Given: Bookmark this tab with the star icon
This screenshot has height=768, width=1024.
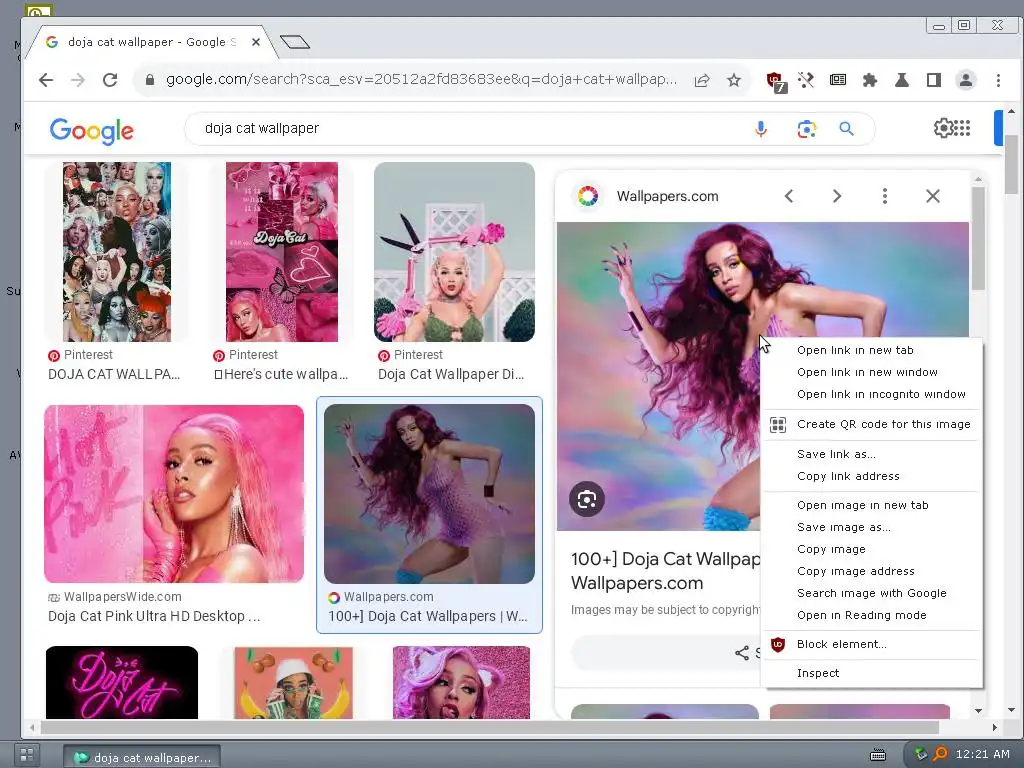Looking at the screenshot, I should pyautogui.click(x=734, y=80).
